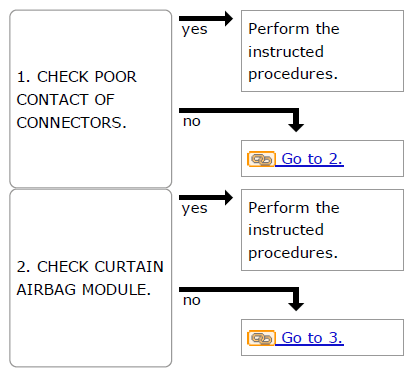
Task: Click step 1's 'Perform the instructed procedures' box
Action: click(322, 51)
